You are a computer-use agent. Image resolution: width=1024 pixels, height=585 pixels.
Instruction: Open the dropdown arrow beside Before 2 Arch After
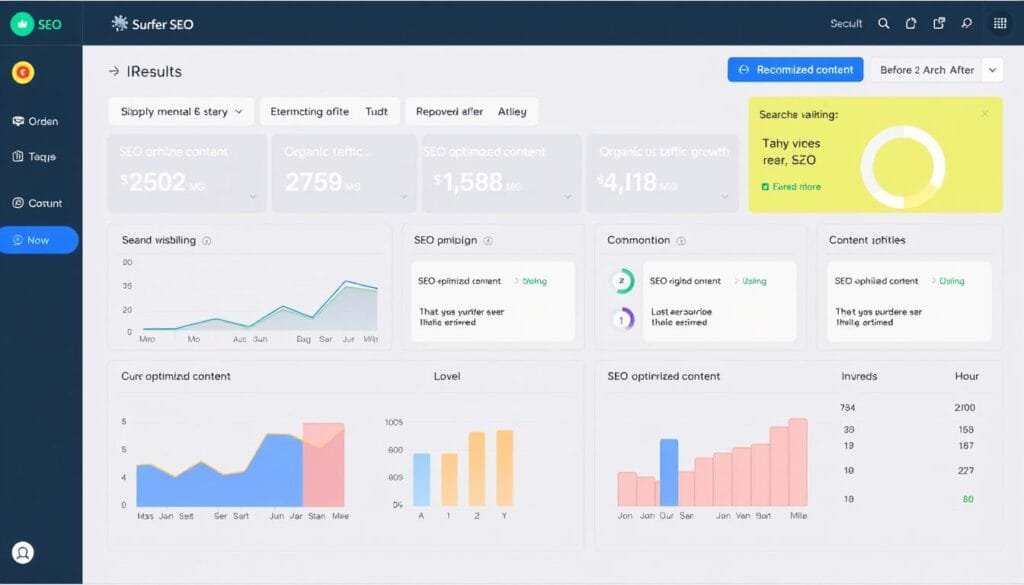coord(992,70)
